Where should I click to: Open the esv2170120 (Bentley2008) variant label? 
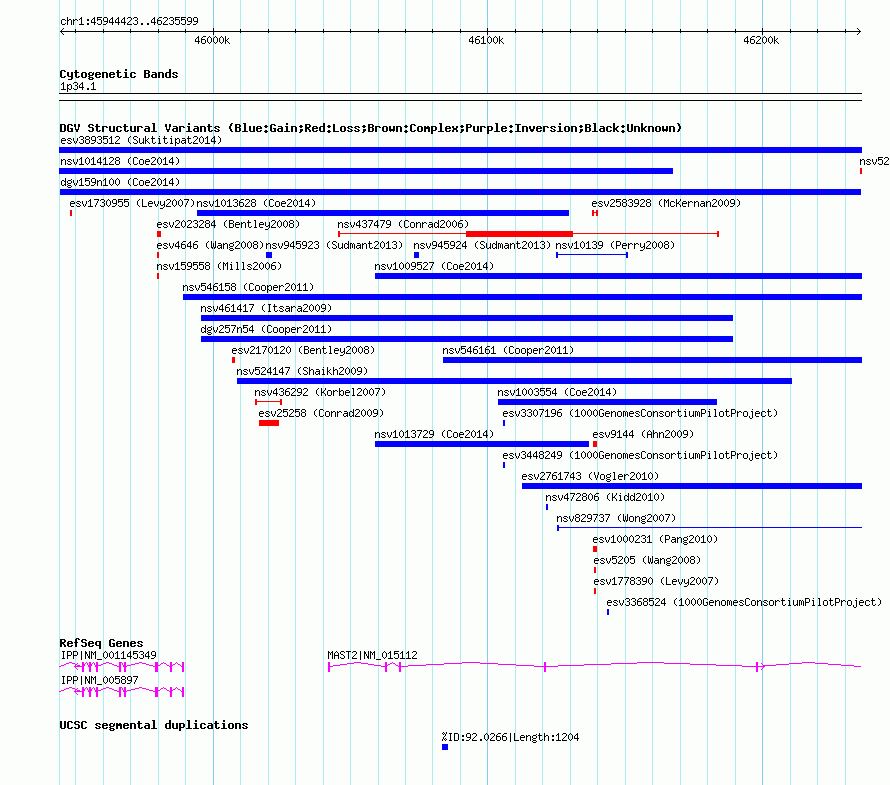click(303, 350)
